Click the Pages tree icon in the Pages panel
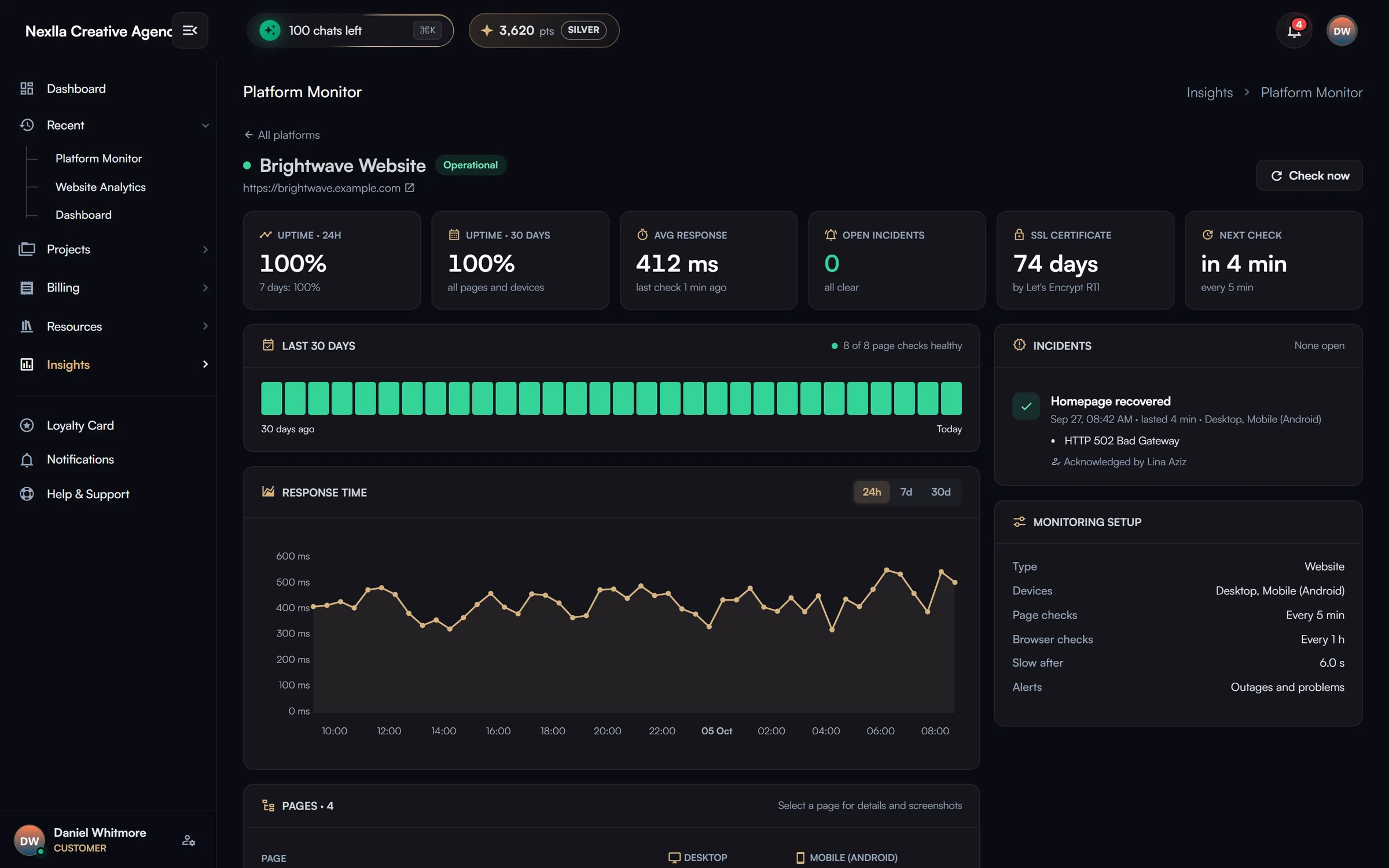The image size is (1389, 868). coord(268,806)
